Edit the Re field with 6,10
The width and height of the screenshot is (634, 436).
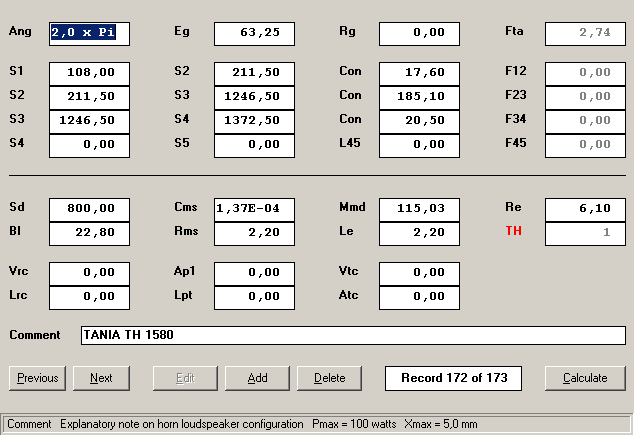click(585, 210)
